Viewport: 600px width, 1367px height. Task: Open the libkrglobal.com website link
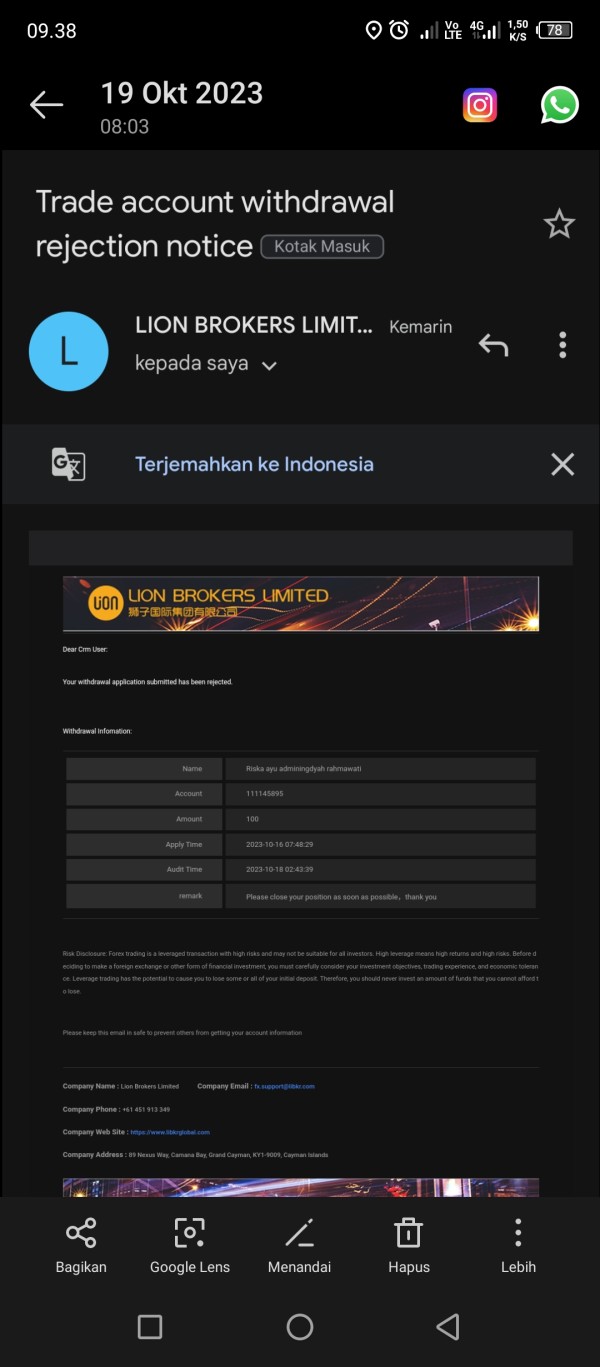click(170, 1132)
